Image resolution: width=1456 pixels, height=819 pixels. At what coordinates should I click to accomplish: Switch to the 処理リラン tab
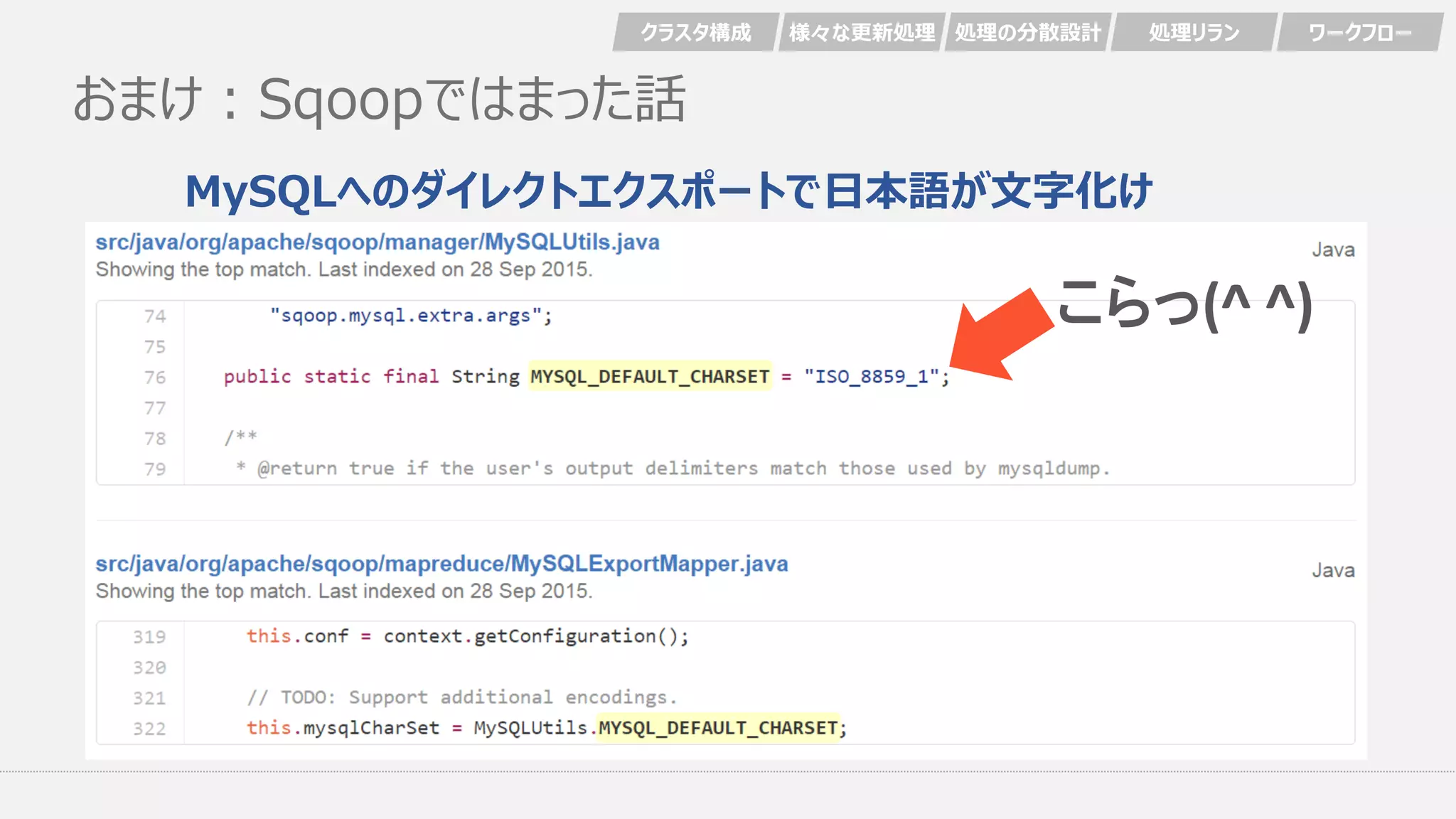click(x=1194, y=32)
